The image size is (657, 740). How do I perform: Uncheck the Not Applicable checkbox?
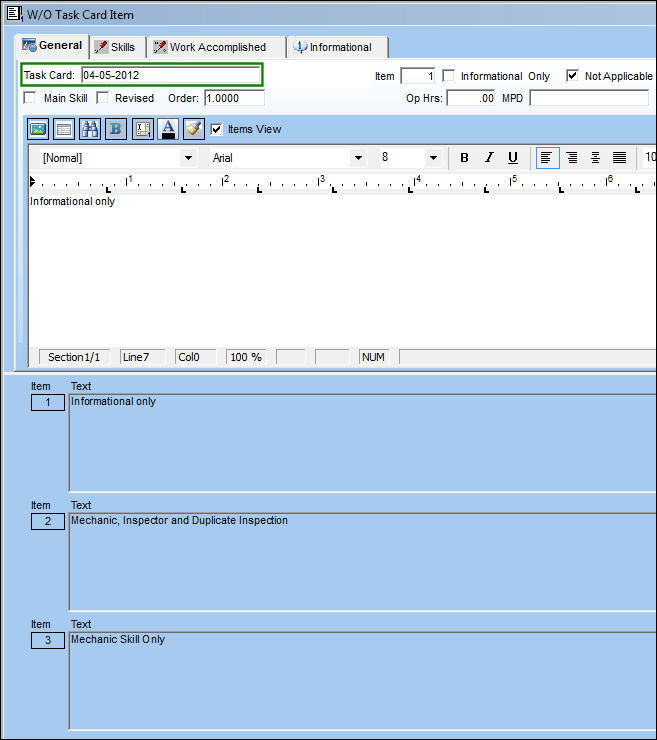point(572,76)
